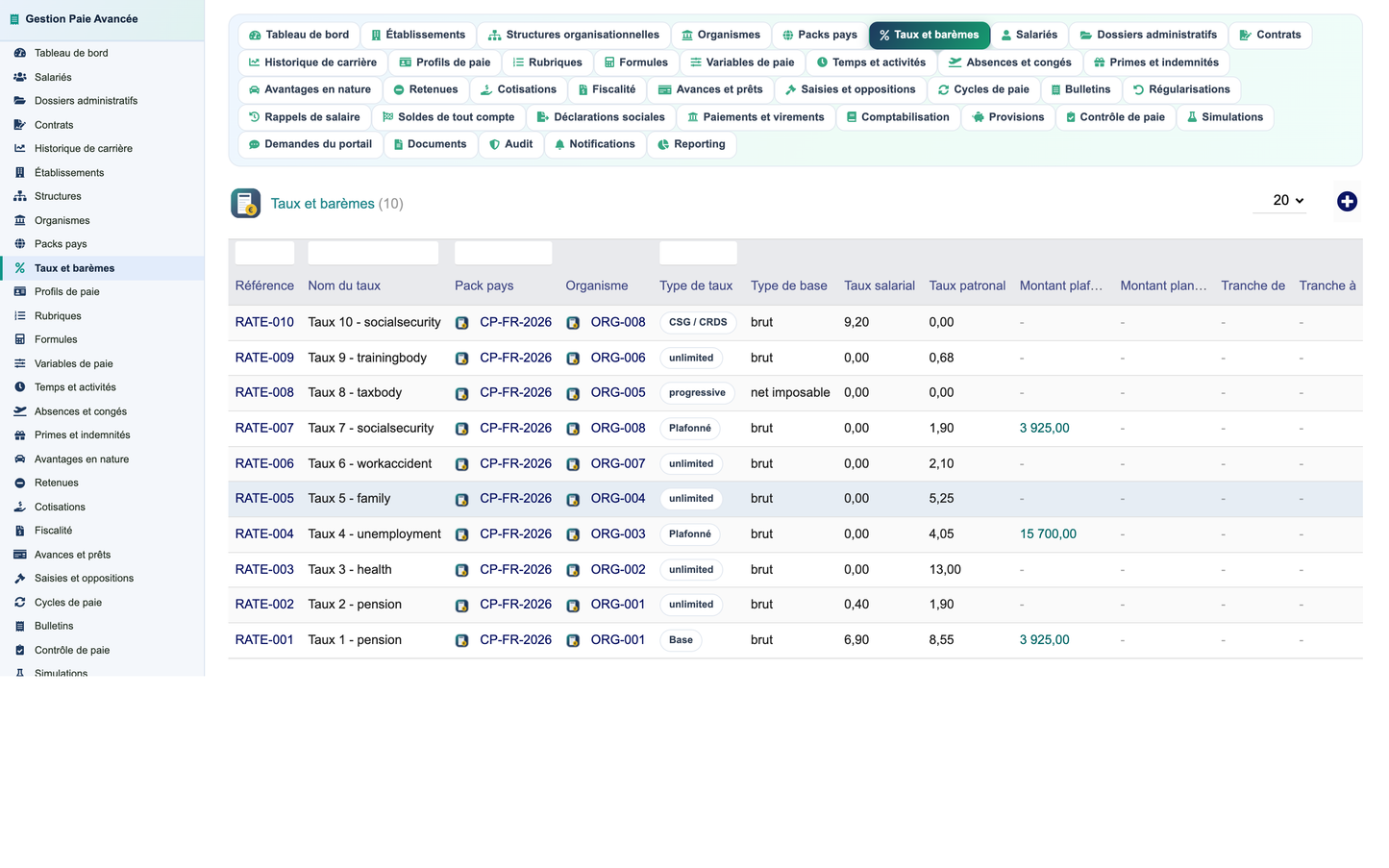Click the Temps et activités clock icon in sidebar
The width and height of the screenshot is (1389, 868).
(20, 387)
